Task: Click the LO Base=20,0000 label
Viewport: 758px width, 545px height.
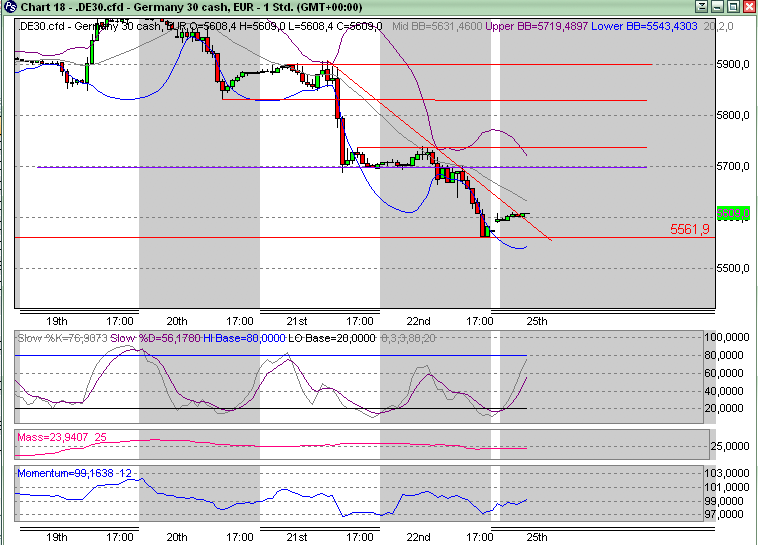Action: point(332,339)
